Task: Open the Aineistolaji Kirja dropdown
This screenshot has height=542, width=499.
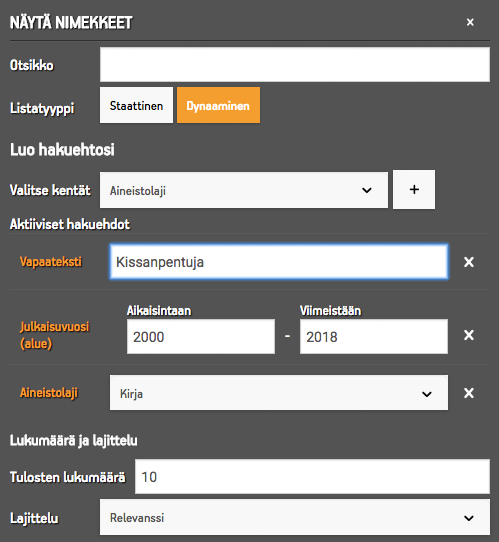Action: (279, 393)
